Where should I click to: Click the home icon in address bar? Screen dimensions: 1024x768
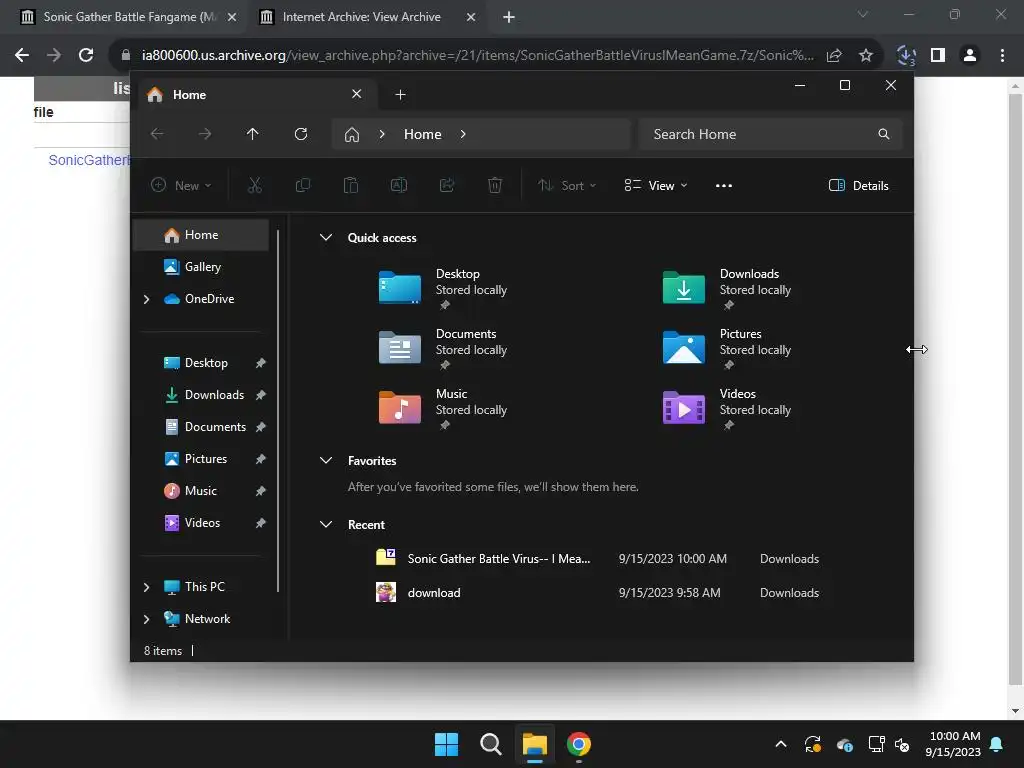click(352, 135)
